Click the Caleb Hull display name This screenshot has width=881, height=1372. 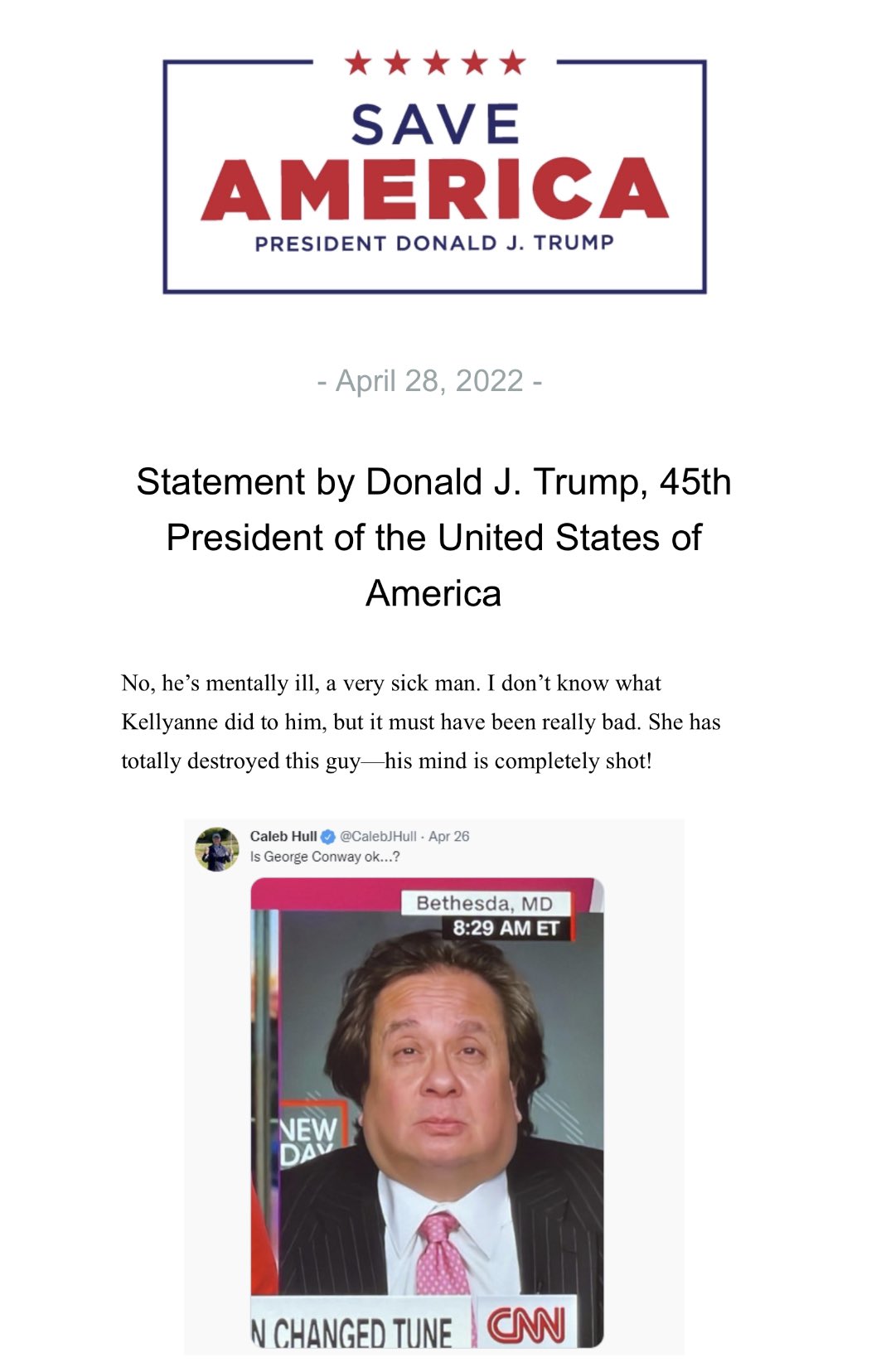[283, 837]
